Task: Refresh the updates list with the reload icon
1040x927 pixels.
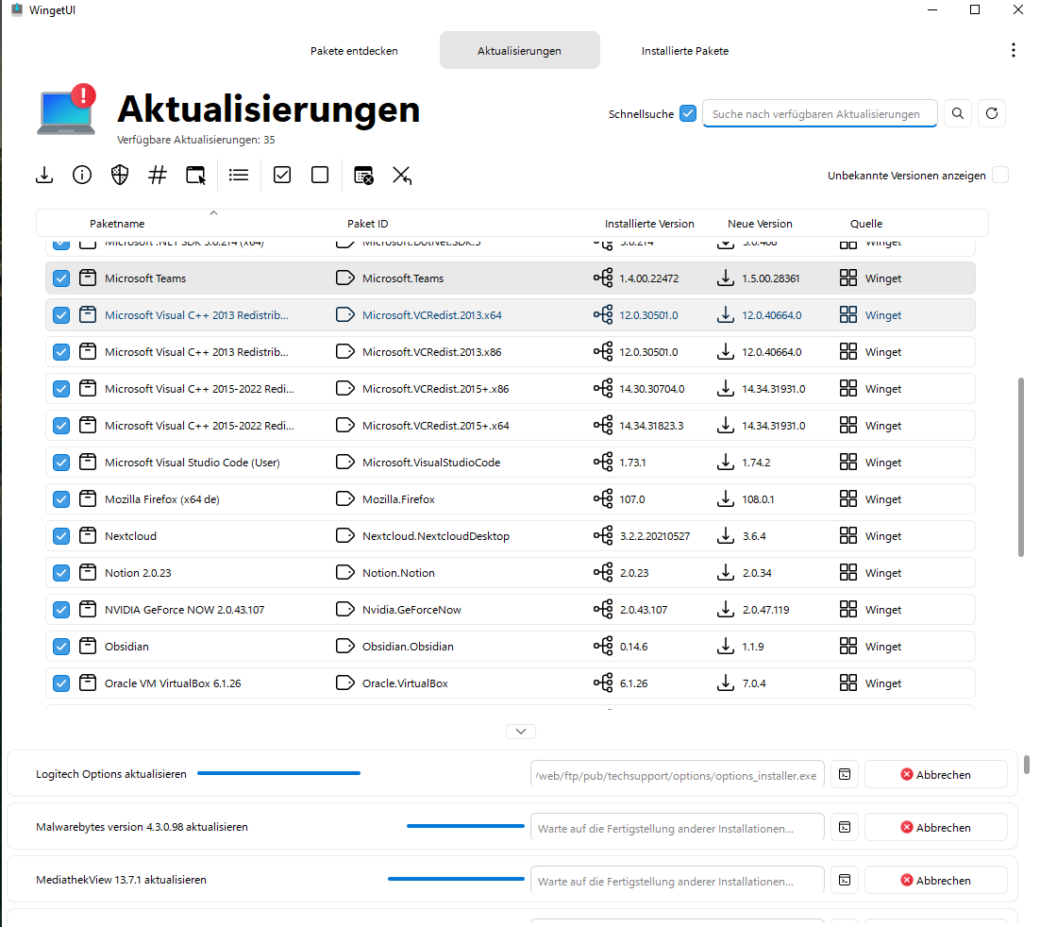Action: (x=991, y=113)
